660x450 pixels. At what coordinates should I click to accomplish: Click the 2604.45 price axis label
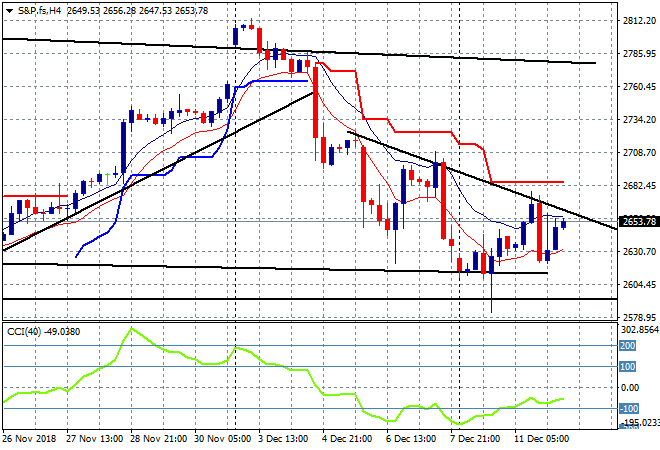click(x=639, y=285)
